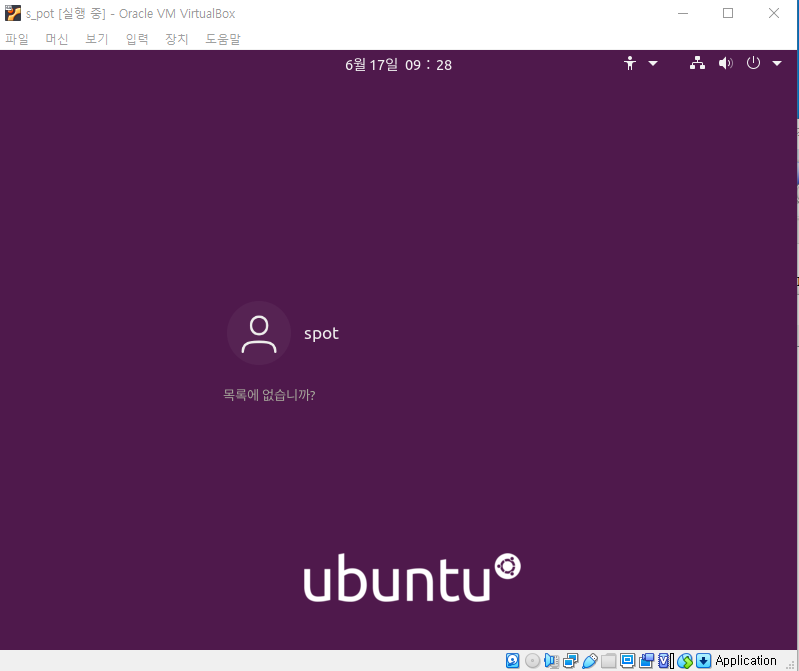Open the 머신 menu

(x=57, y=39)
